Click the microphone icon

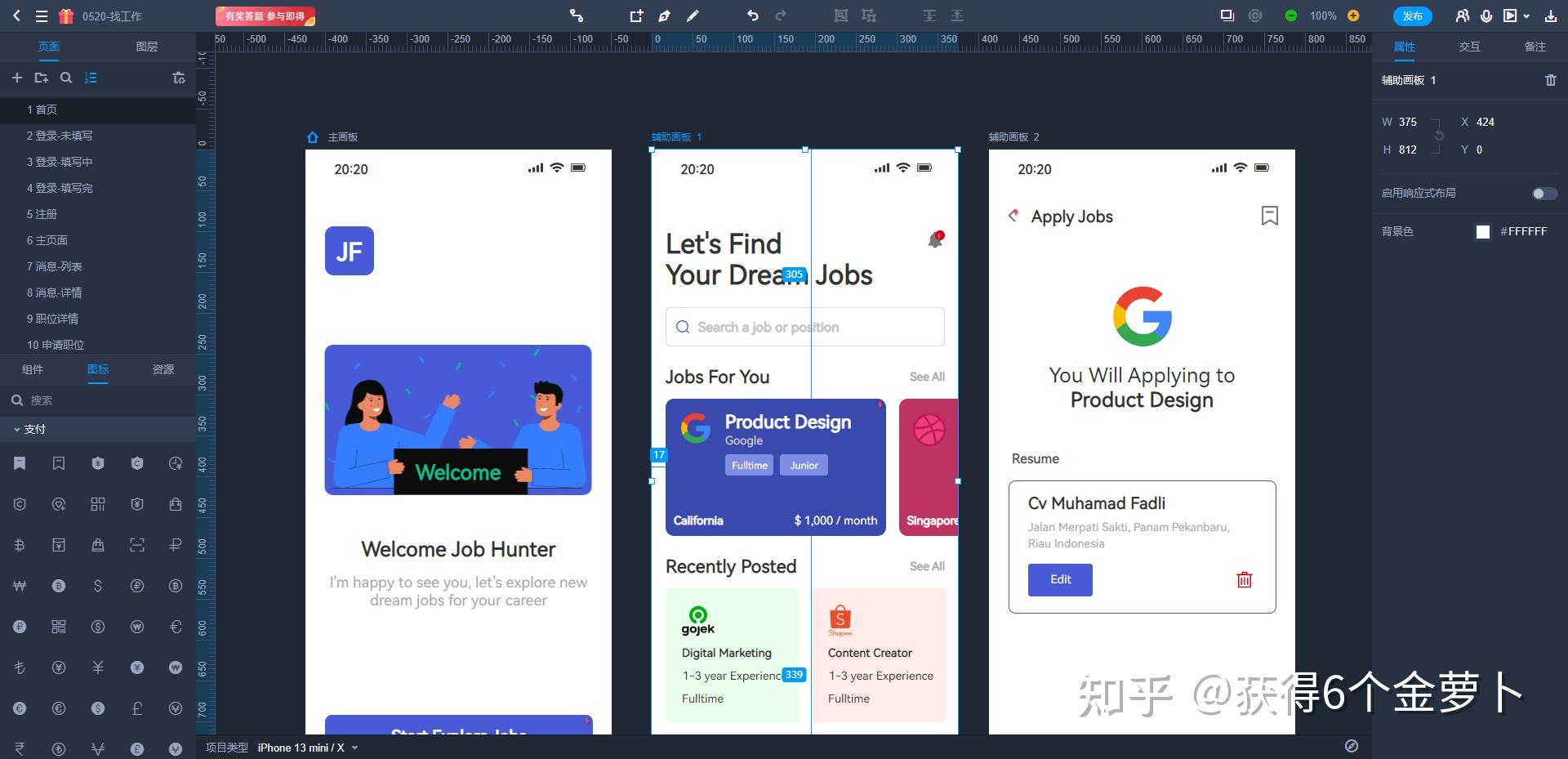point(1487,16)
